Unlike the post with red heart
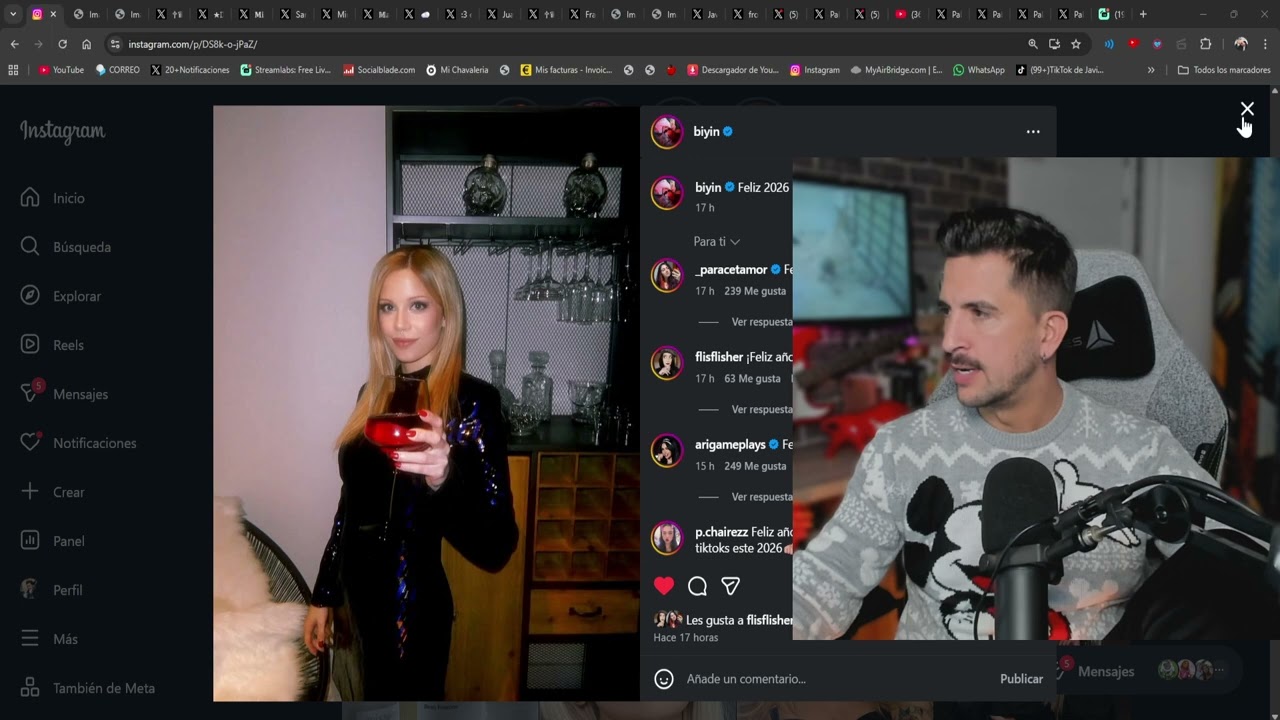The image size is (1280, 720). 664,586
